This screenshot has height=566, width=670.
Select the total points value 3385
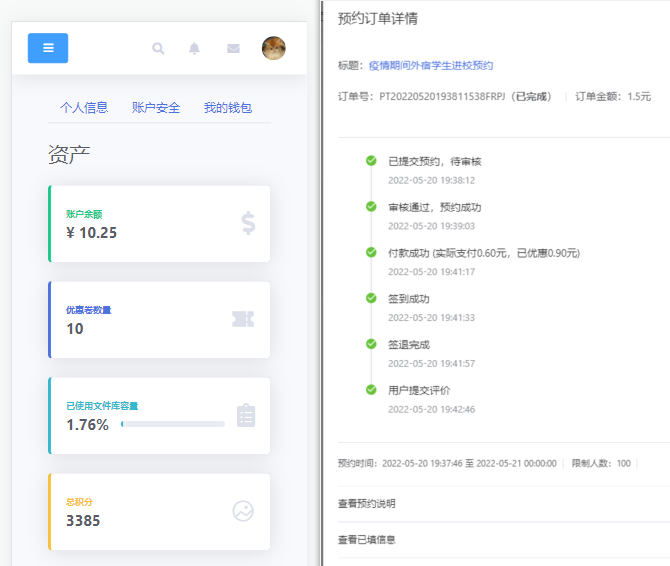click(x=83, y=521)
